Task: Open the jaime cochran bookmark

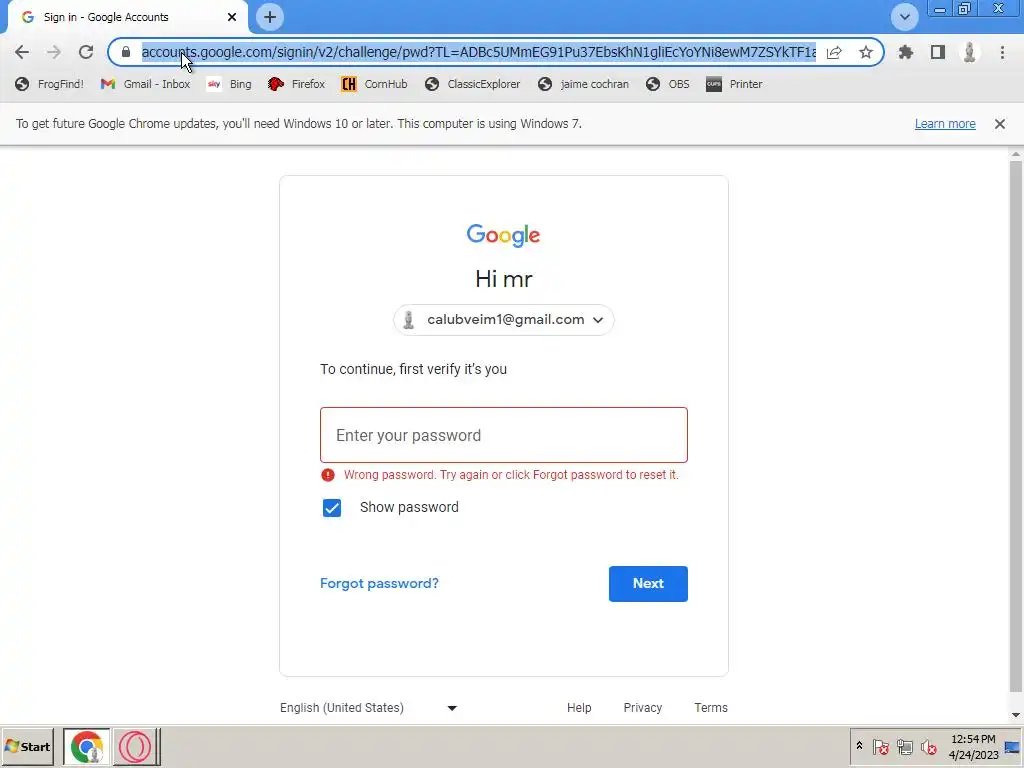Action: tap(583, 84)
